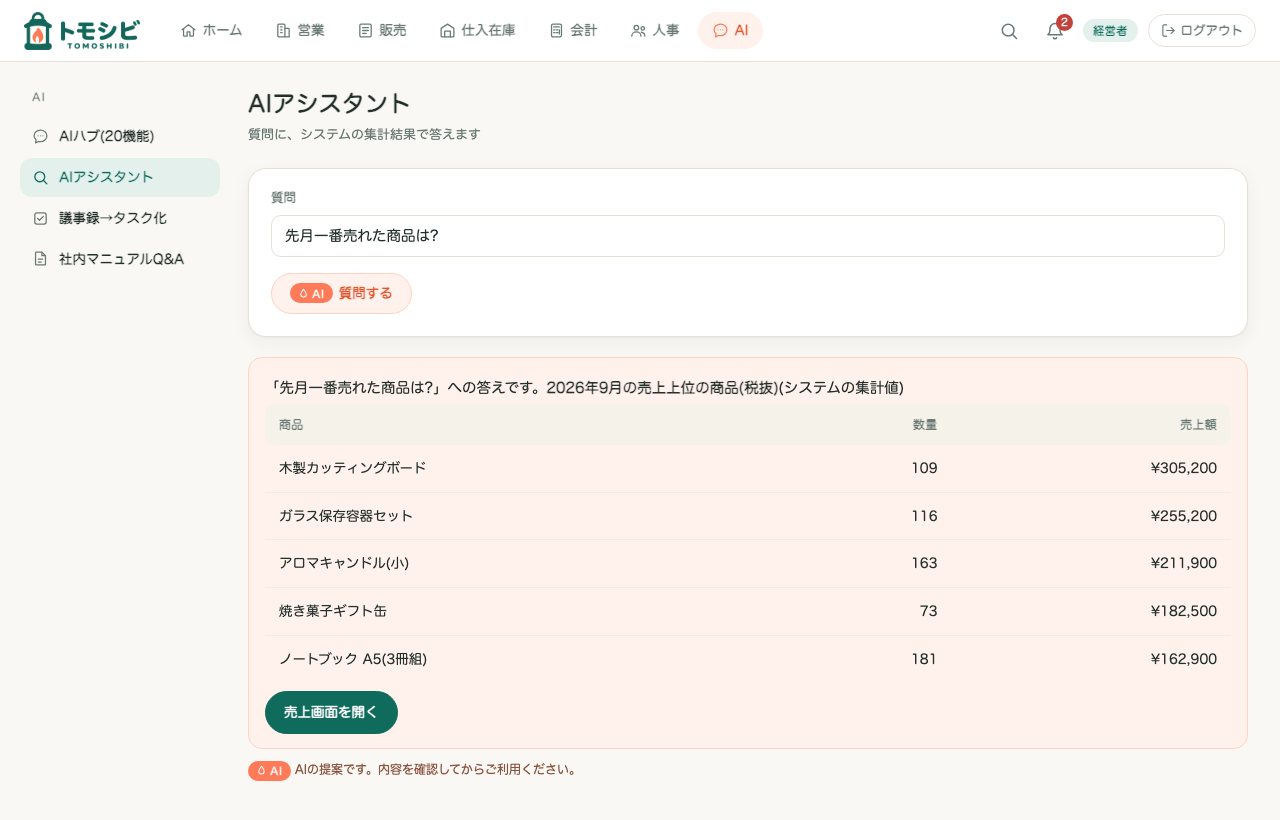
Task: Open the 人事 menu
Action: [655, 31]
